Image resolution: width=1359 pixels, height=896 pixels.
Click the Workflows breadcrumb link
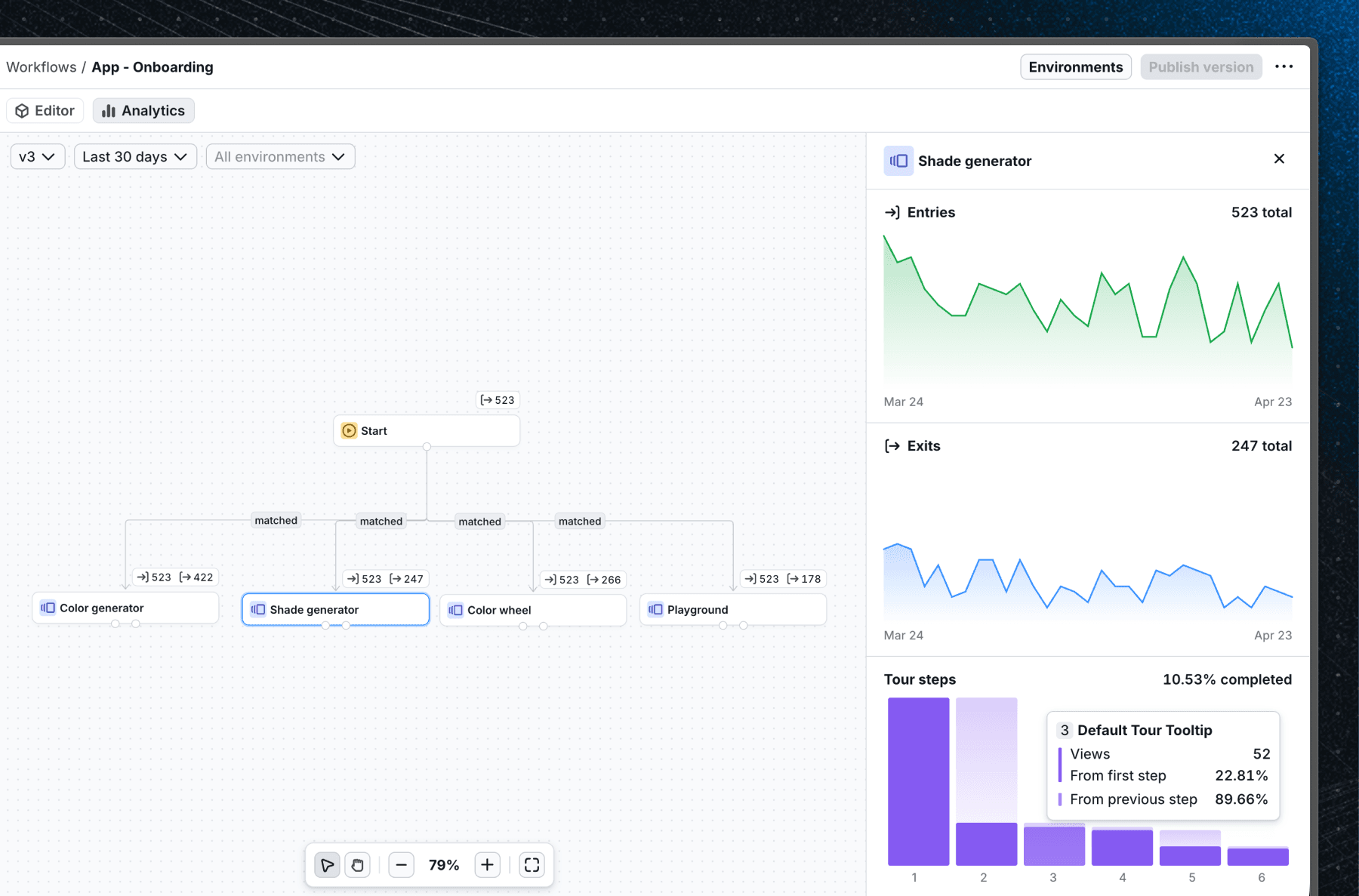click(42, 66)
